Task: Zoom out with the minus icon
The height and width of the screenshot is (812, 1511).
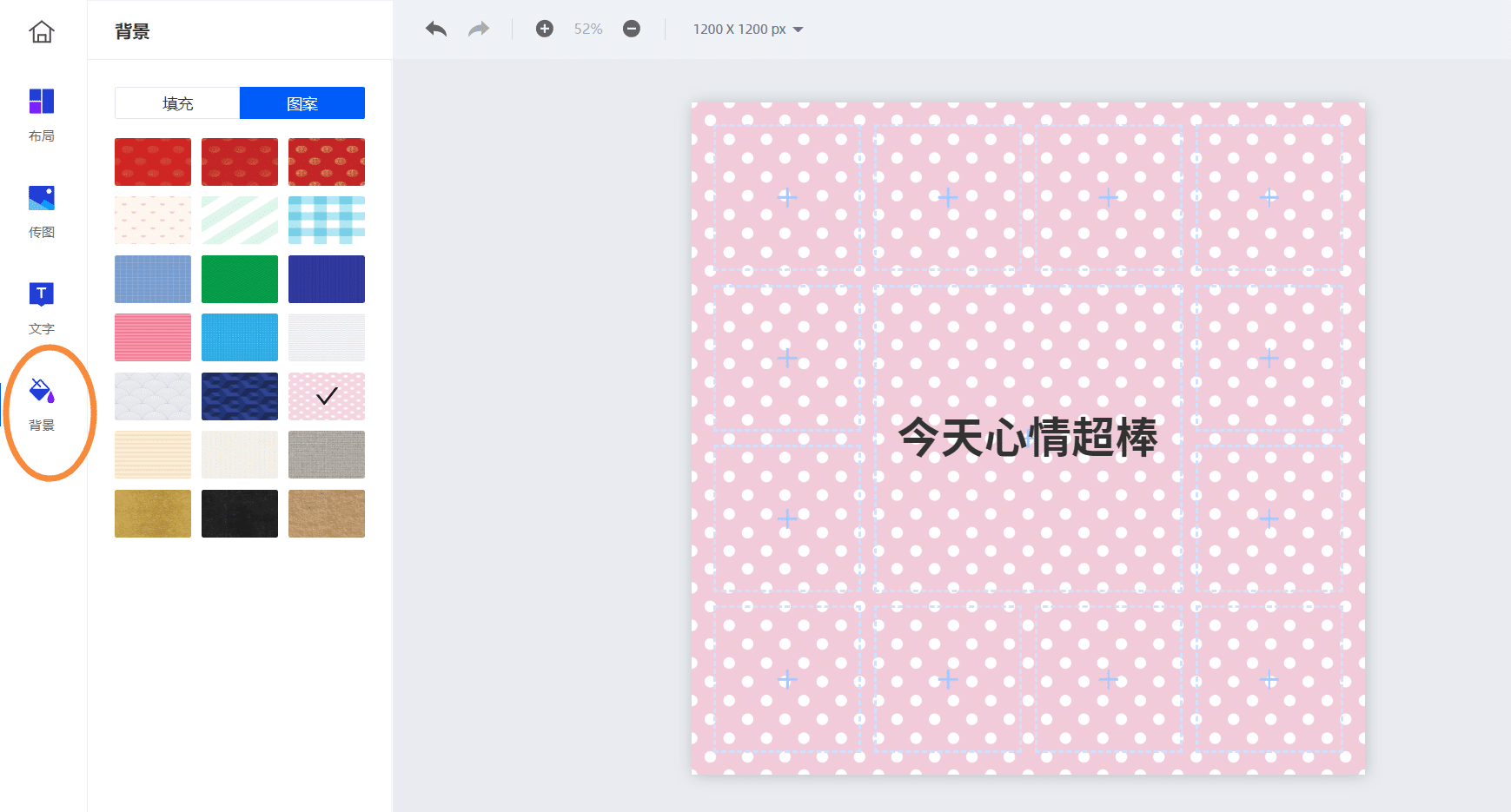Action: [x=632, y=29]
